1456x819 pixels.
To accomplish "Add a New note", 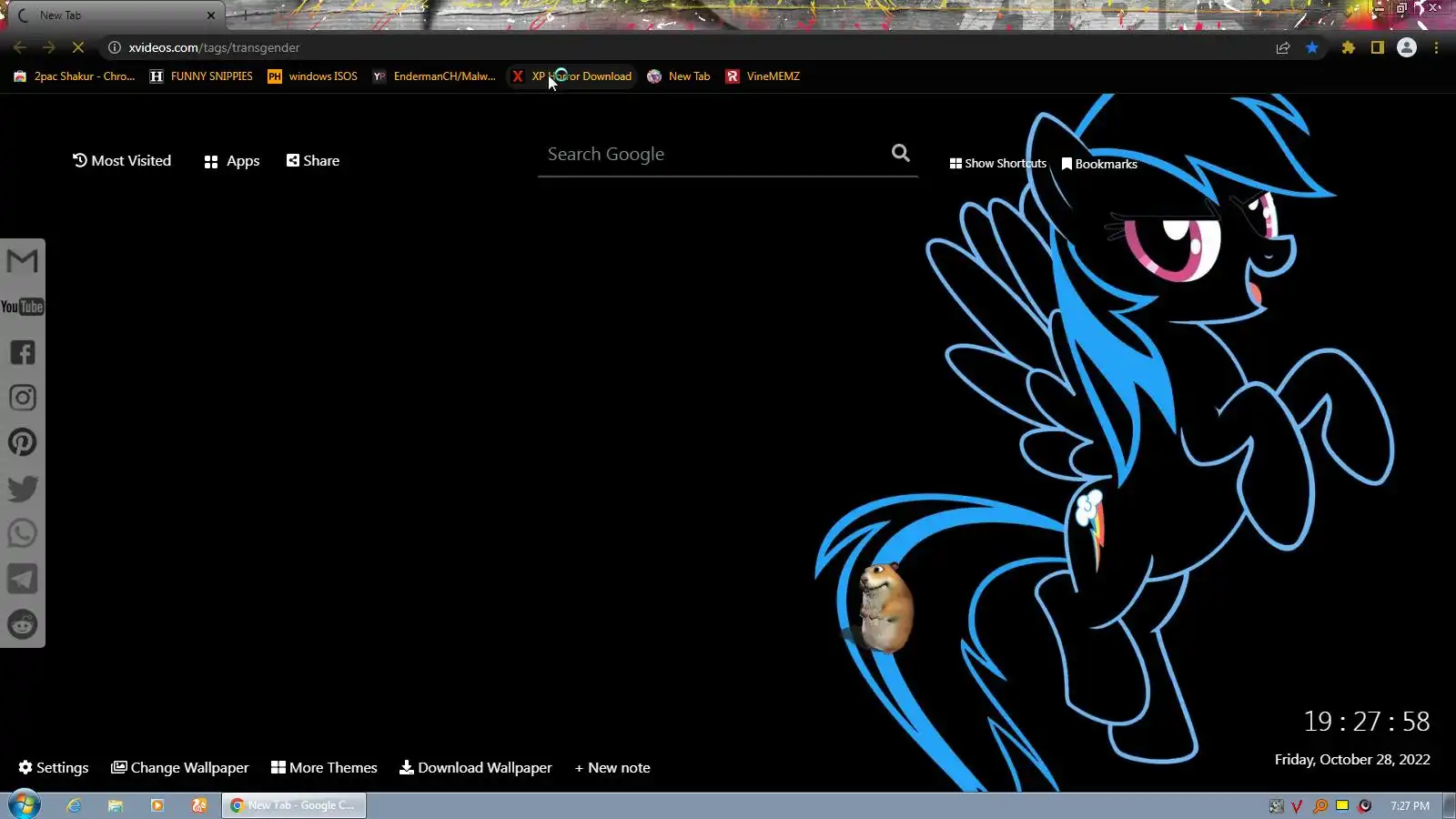I will 612,767.
